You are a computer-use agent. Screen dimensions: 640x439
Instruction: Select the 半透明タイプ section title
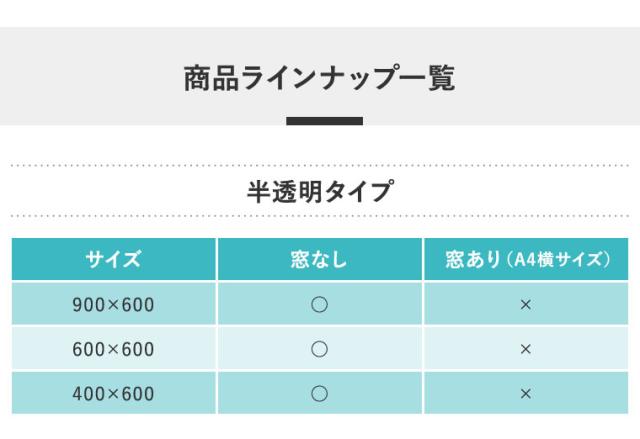[x=319, y=190]
